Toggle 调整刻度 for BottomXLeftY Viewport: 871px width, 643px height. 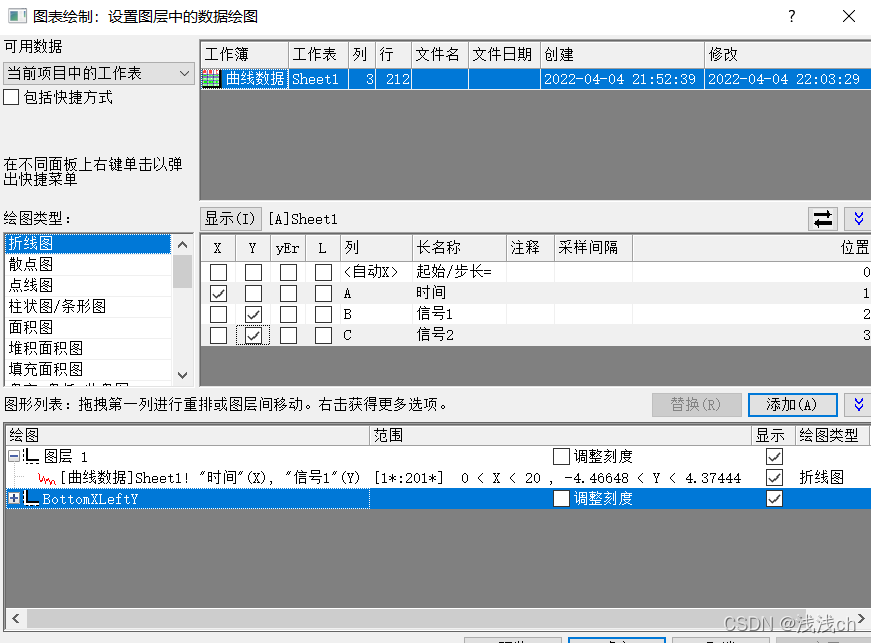(x=562, y=499)
